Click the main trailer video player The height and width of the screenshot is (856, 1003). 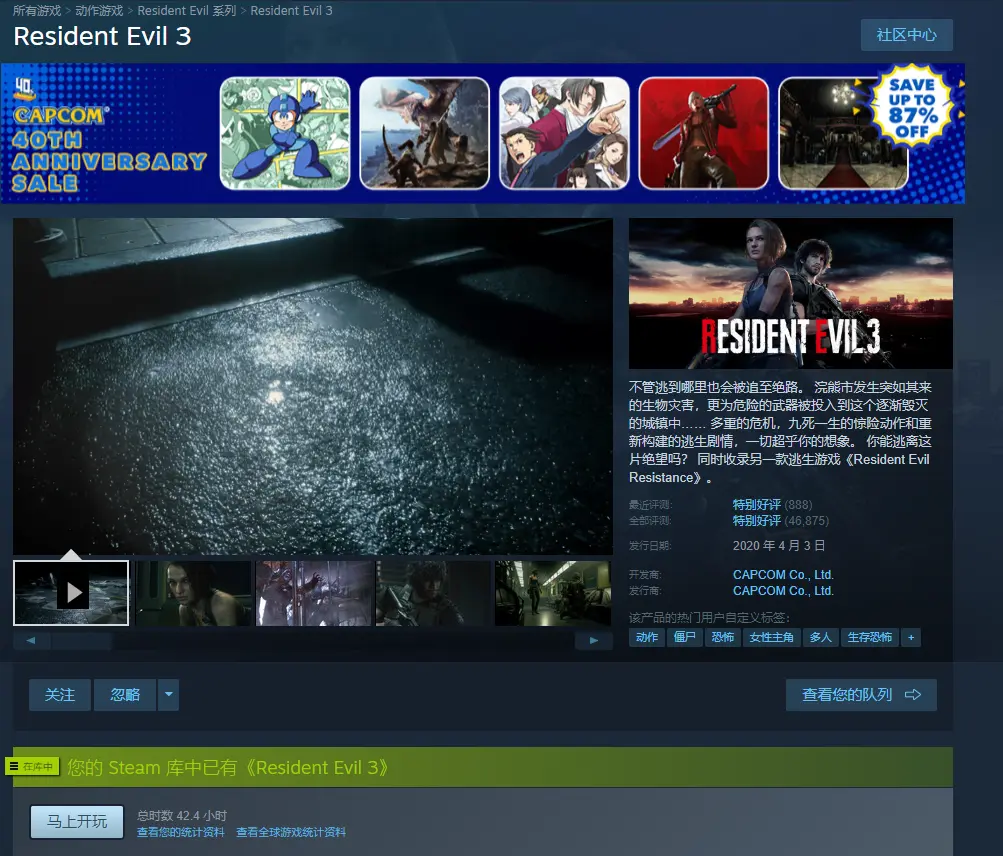point(313,386)
